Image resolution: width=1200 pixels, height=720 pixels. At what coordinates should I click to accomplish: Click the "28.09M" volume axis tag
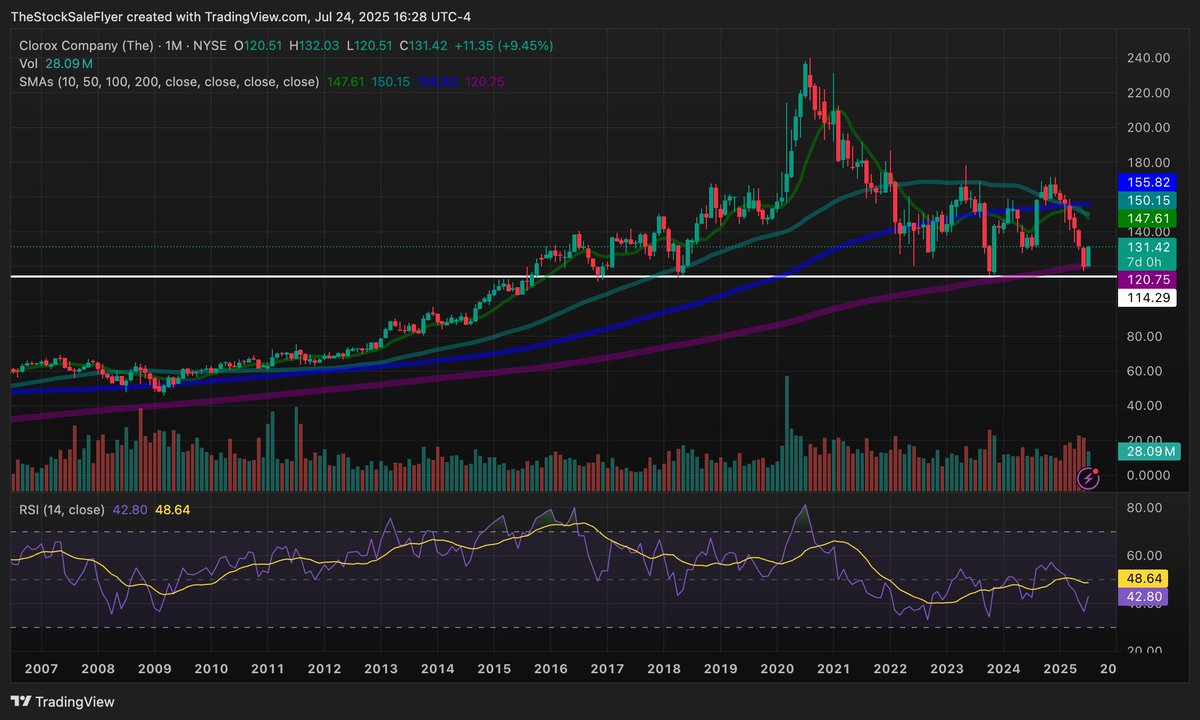pos(1148,452)
